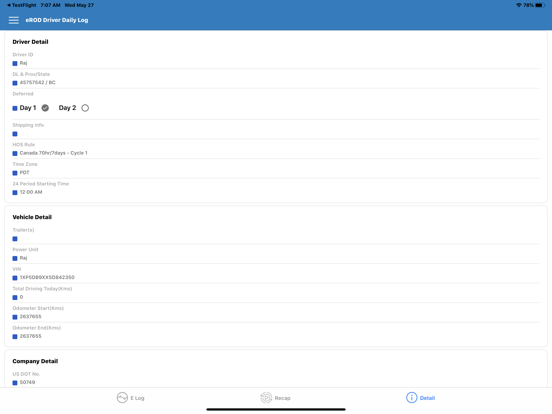The image size is (552, 414).
Task: Tap the Detail info icon
Action: click(x=411, y=397)
